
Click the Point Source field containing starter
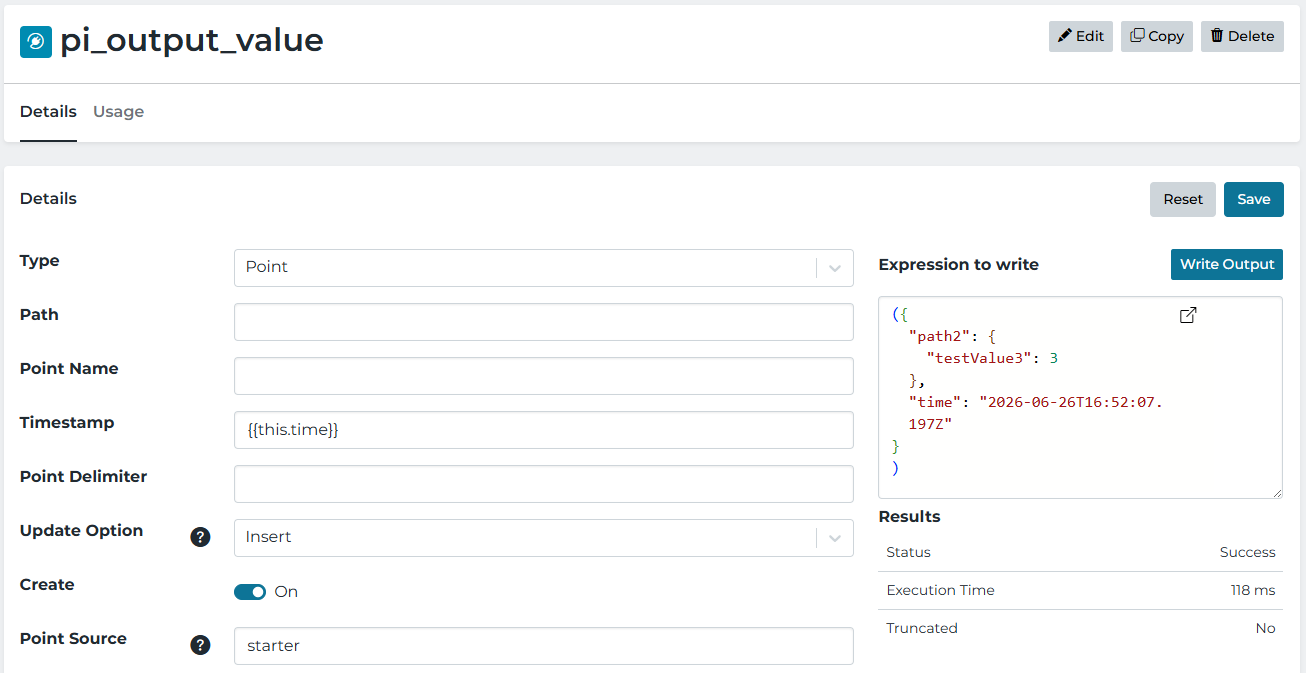click(x=544, y=646)
